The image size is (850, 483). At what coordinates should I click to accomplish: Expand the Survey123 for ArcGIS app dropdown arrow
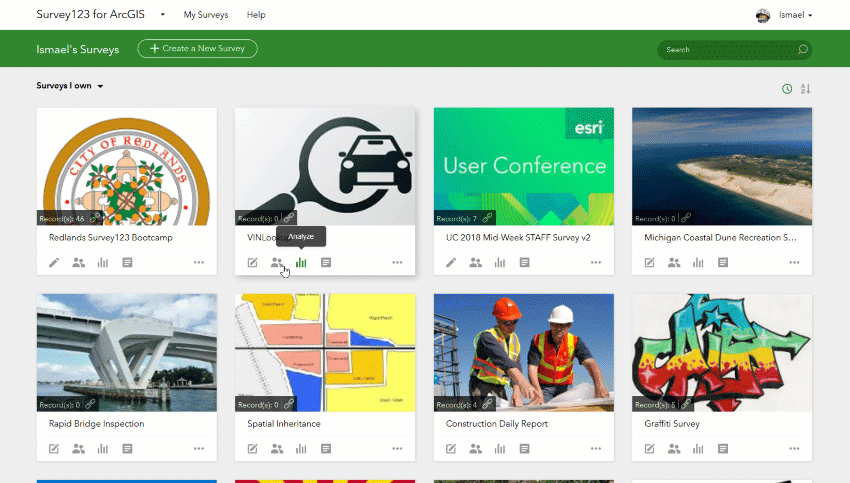tap(163, 15)
